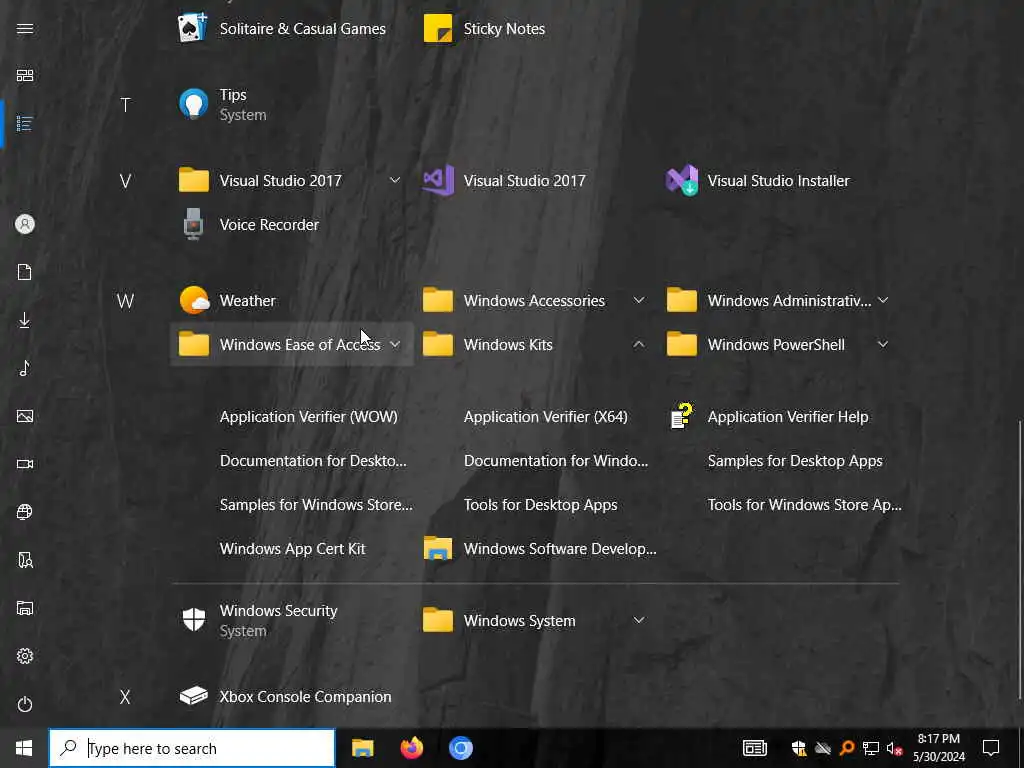Click the muted volume tray icon
The width and height of the screenshot is (1024, 768).
click(x=894, y=748)
